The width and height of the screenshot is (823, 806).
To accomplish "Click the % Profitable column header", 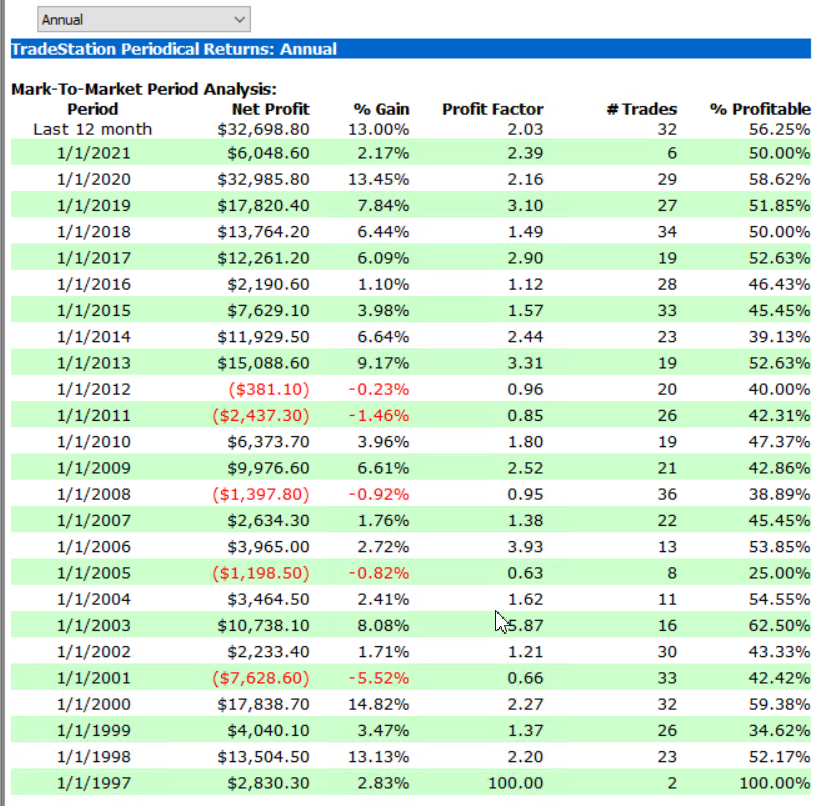I will [760, 109].
